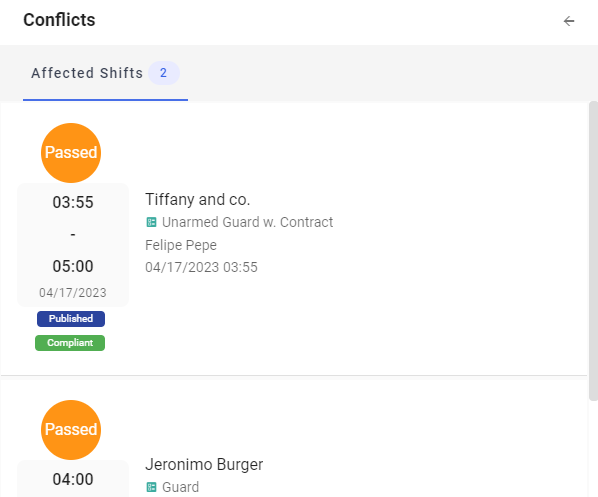
Task: Click the Passed status circle for Jeronimo Burger
Action: tap(71, 429)
